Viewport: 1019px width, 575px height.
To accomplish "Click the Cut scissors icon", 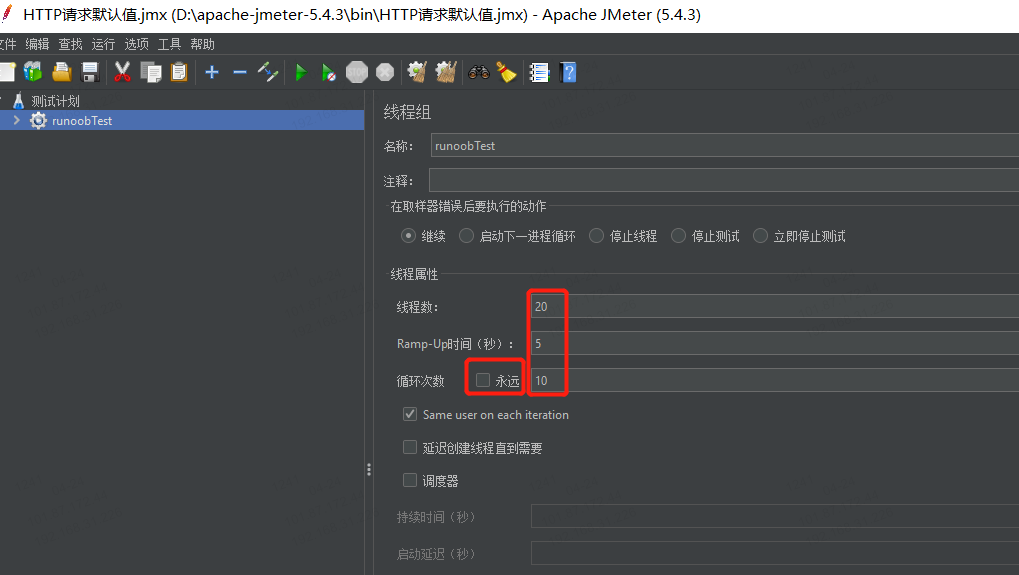I will click(122, 72).
